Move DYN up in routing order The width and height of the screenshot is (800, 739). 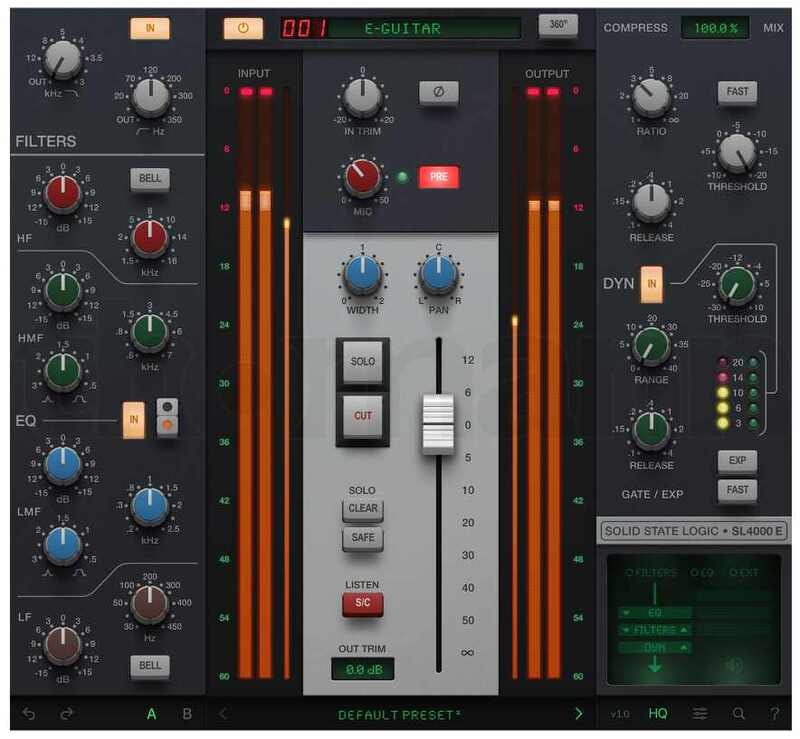(686, 647)
